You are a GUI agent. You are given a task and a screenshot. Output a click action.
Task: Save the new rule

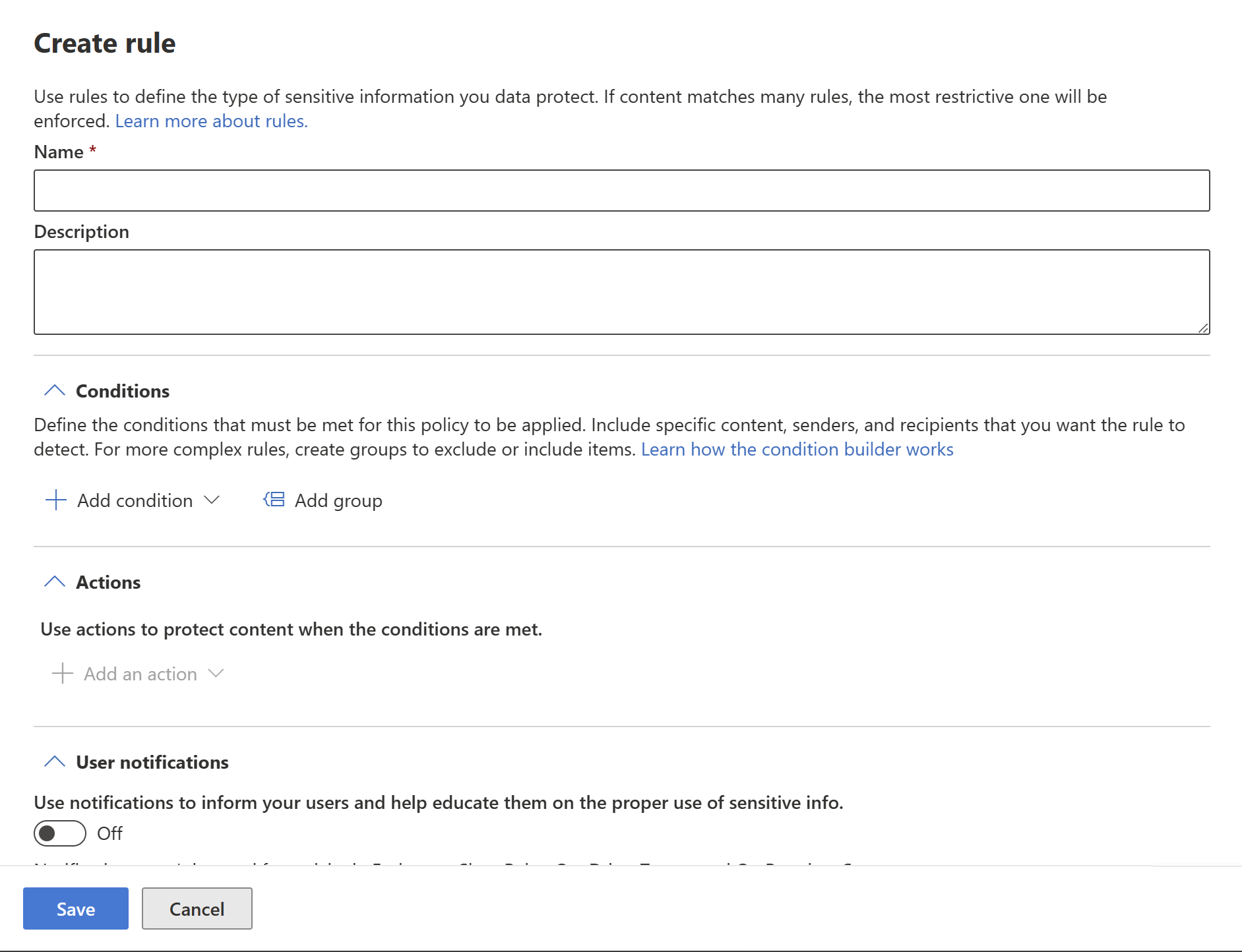[x=75, y=908]
